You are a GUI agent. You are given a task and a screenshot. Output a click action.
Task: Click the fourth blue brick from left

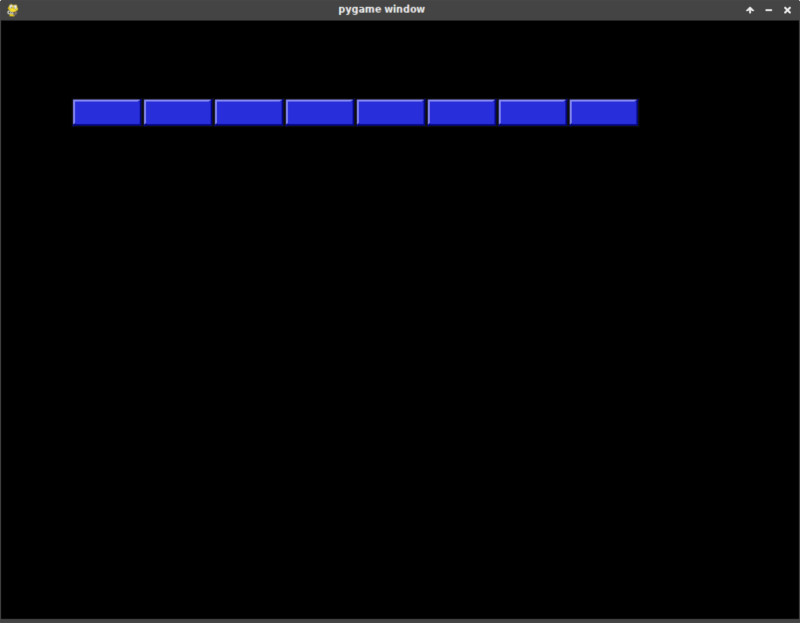(x=319, y=112)
